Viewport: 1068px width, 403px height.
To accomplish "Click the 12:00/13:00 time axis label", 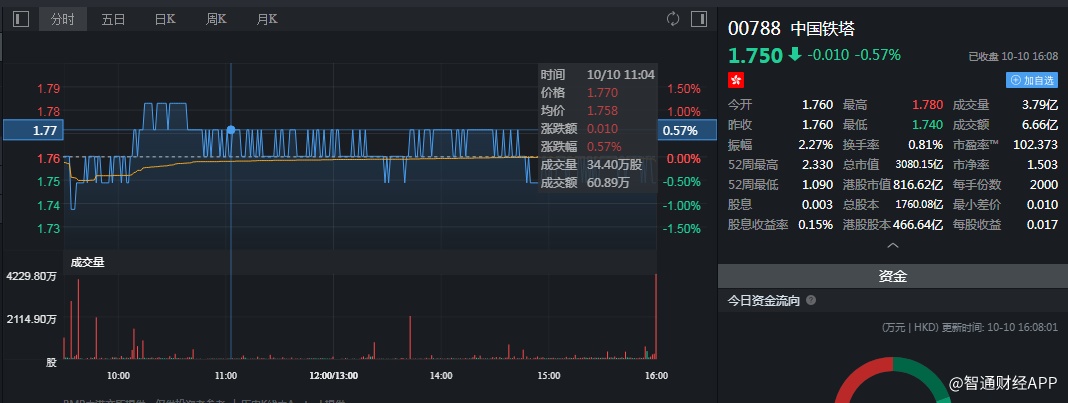I will coord(333,375).
